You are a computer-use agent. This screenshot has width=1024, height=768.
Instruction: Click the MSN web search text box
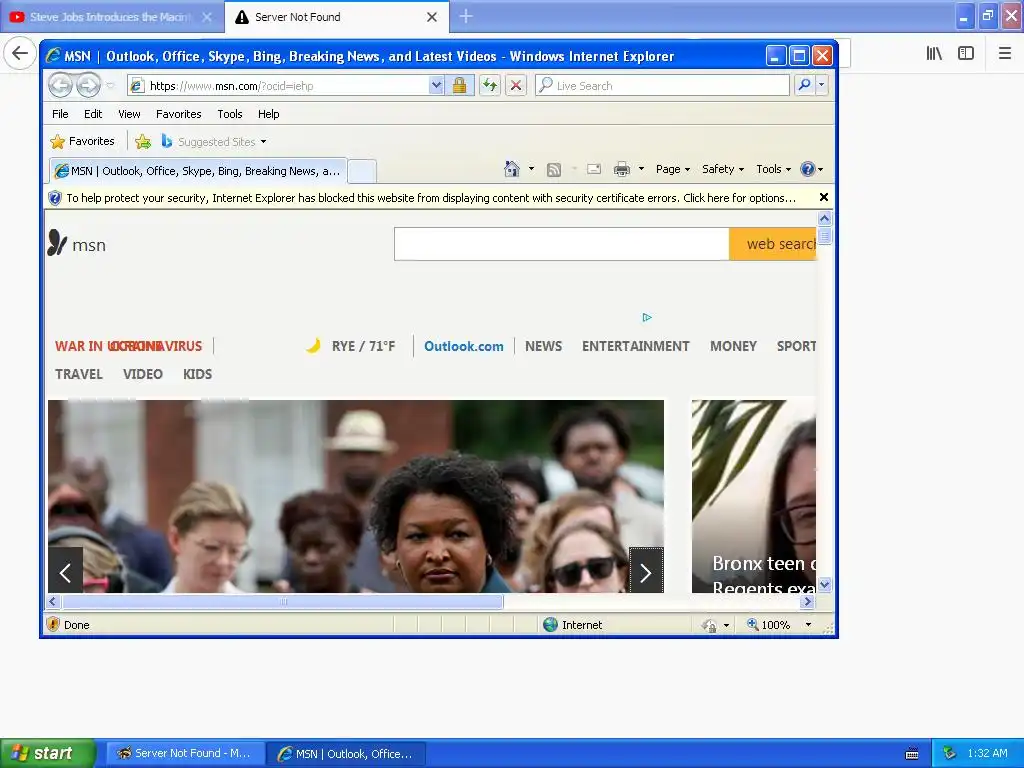point(562,244)
